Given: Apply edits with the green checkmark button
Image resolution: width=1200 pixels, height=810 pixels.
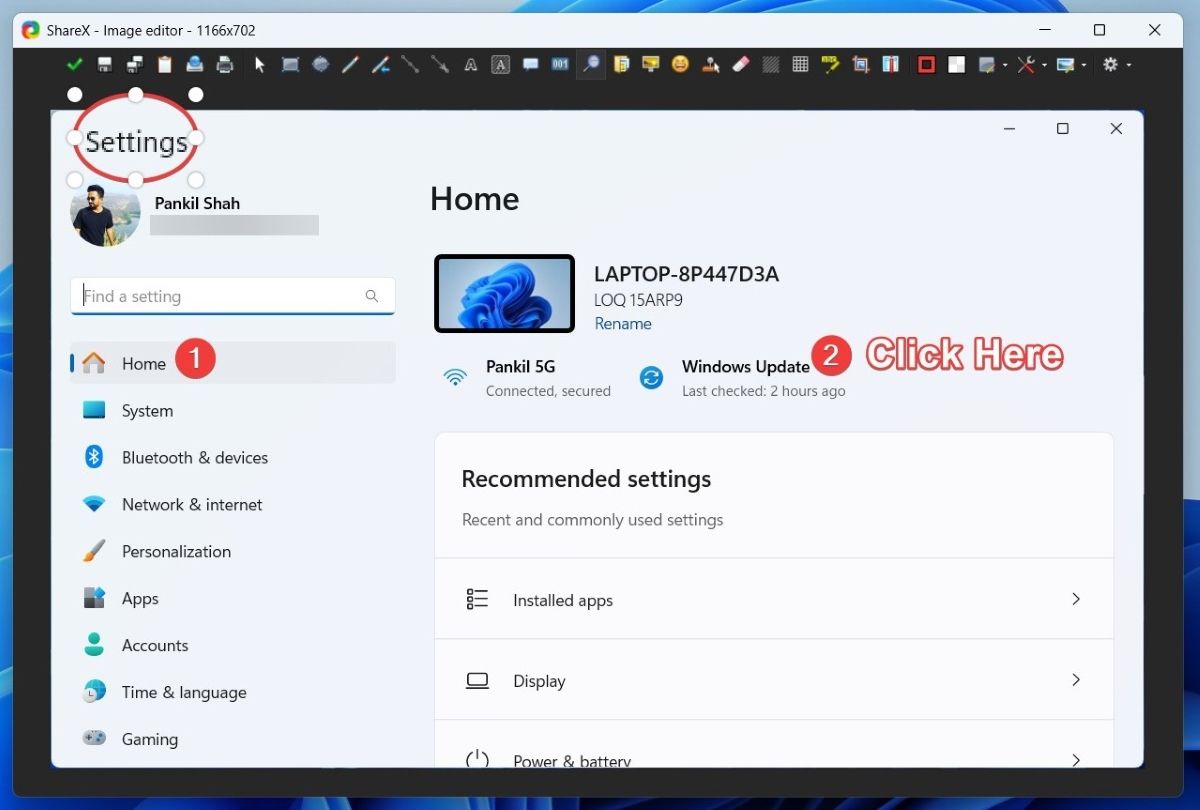Looking at the screenshot, I should coord(74,62).
